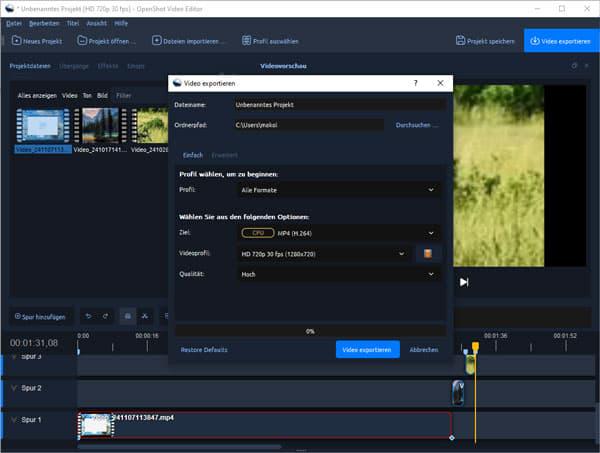600x453 pixels.
Task: Open the Videoprofil dropdown HD 720p 30 fps
Action: tap(324, 254)
